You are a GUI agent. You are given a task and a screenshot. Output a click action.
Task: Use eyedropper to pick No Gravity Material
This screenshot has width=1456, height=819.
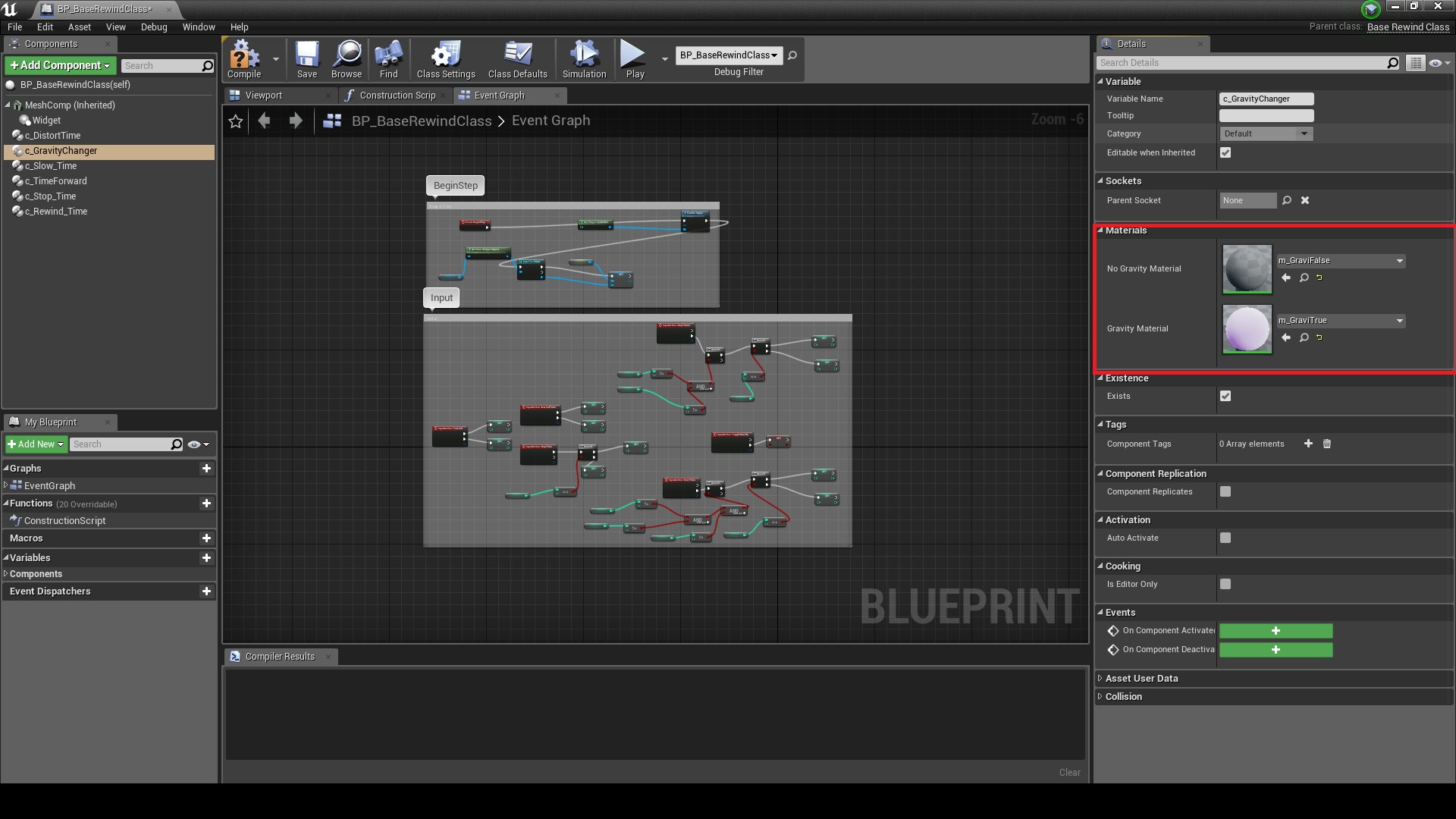[x=1304, y=278]
